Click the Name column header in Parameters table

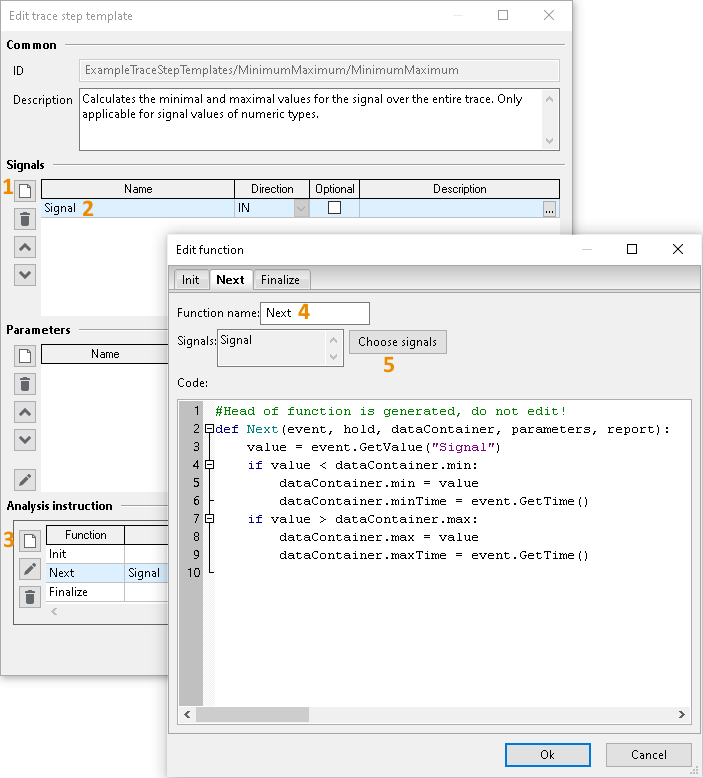point(105,354)
